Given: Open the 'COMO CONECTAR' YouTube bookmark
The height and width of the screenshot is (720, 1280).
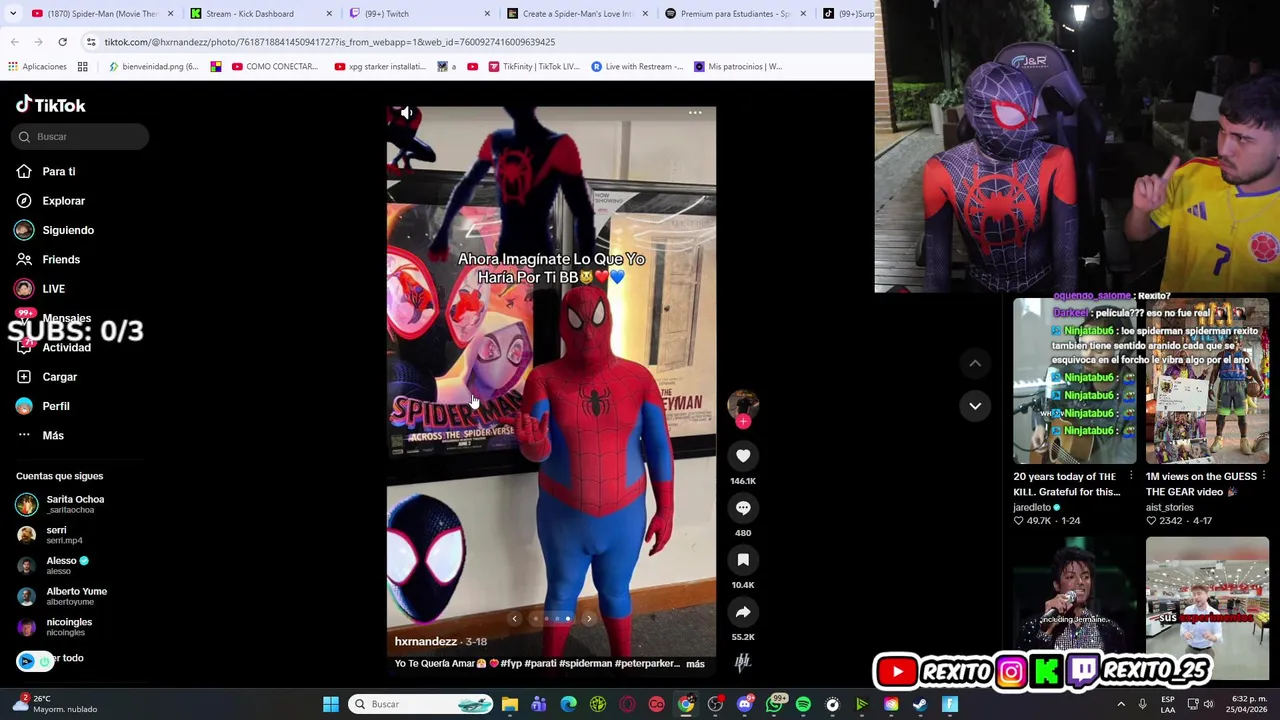Looking at the screenshot, I should [274, 67].
